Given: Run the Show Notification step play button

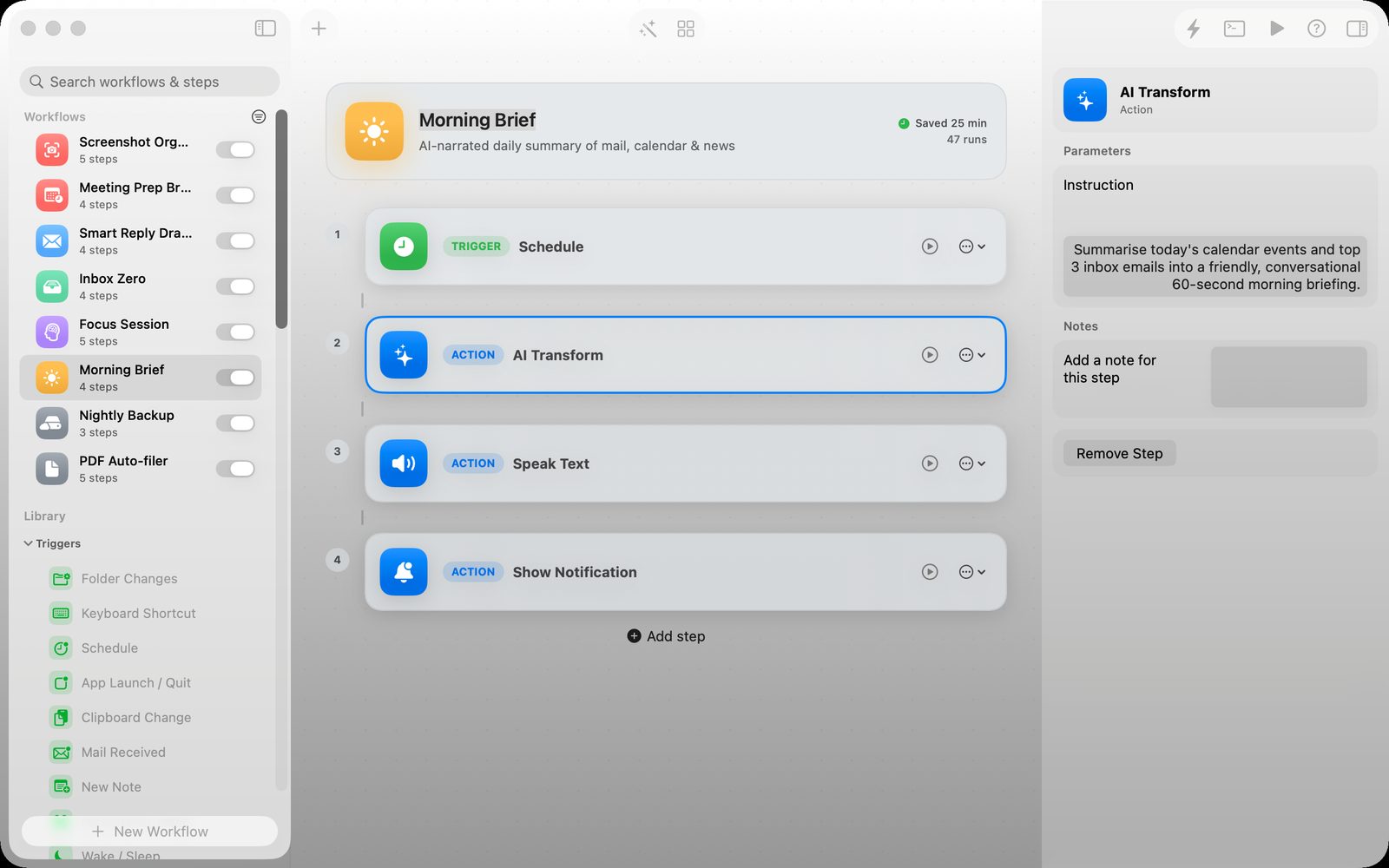Looking at the screenshot, I should [930, 572].
